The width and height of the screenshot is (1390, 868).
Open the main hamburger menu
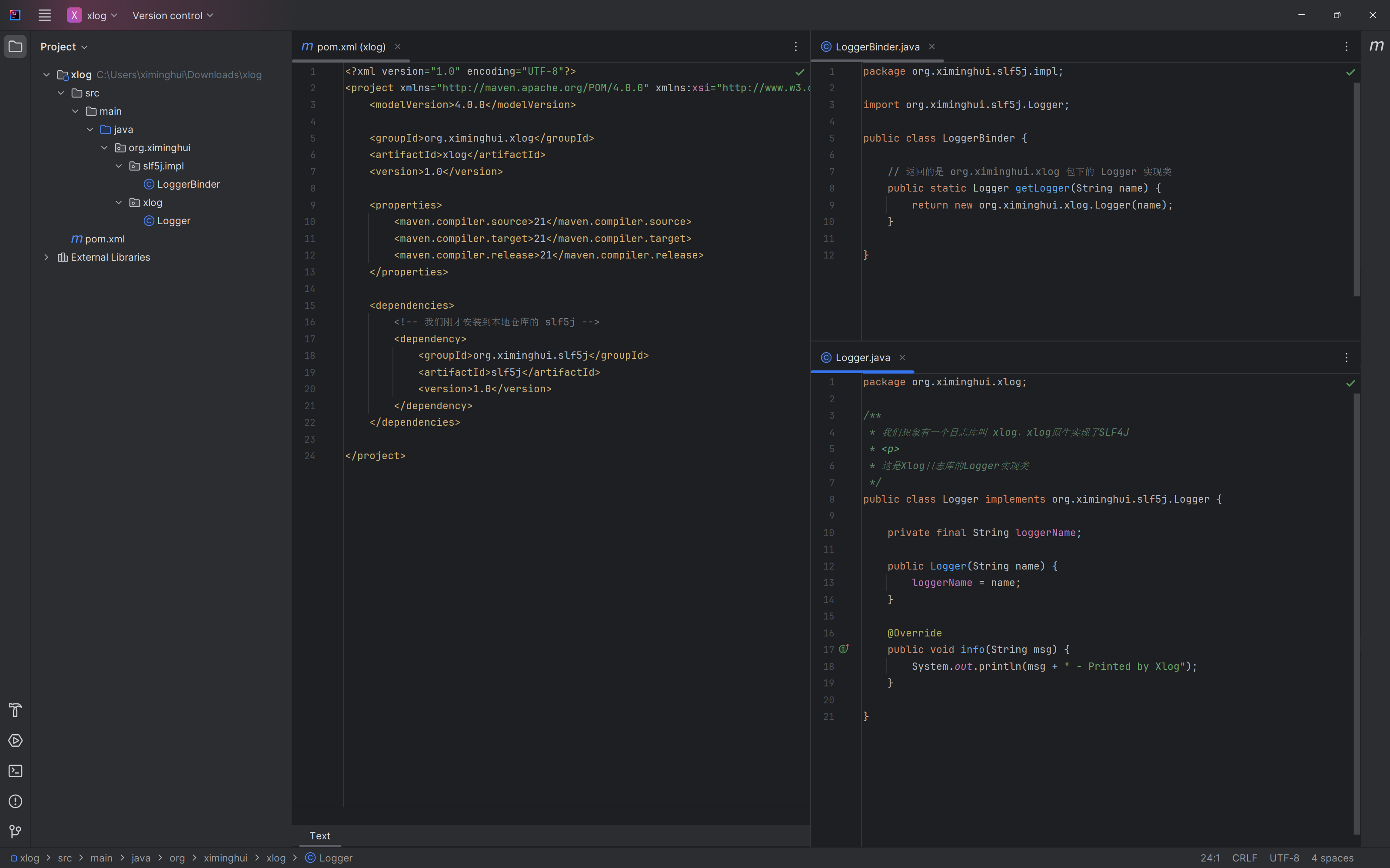[44, 16]
